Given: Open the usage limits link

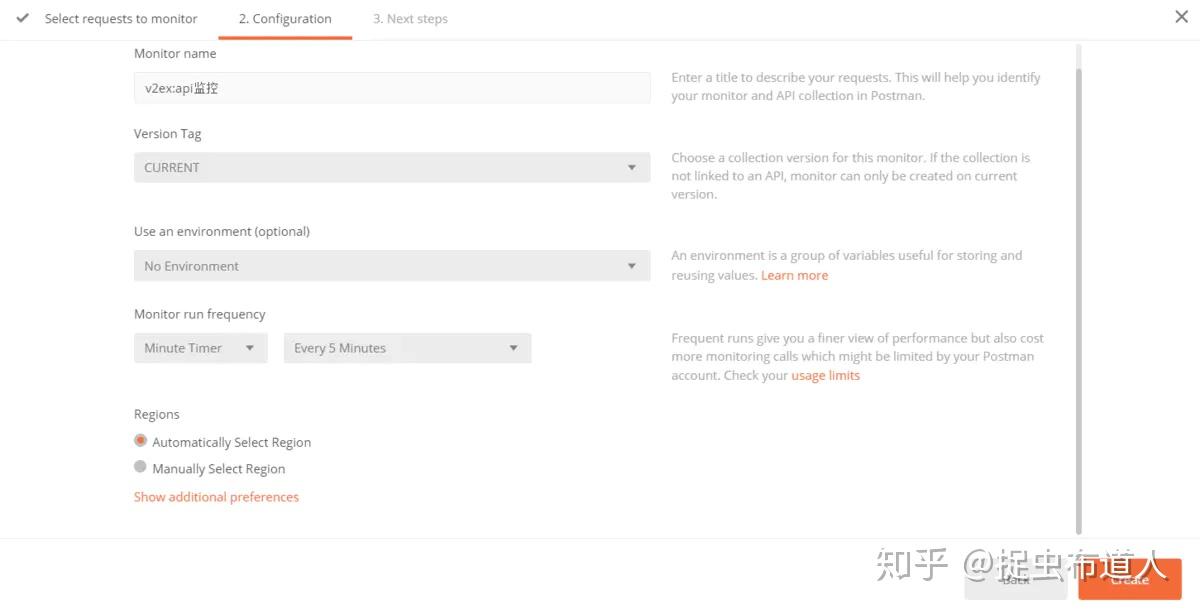Looking at the screenshot, I should pyautogui.click(x=825, y=375).
